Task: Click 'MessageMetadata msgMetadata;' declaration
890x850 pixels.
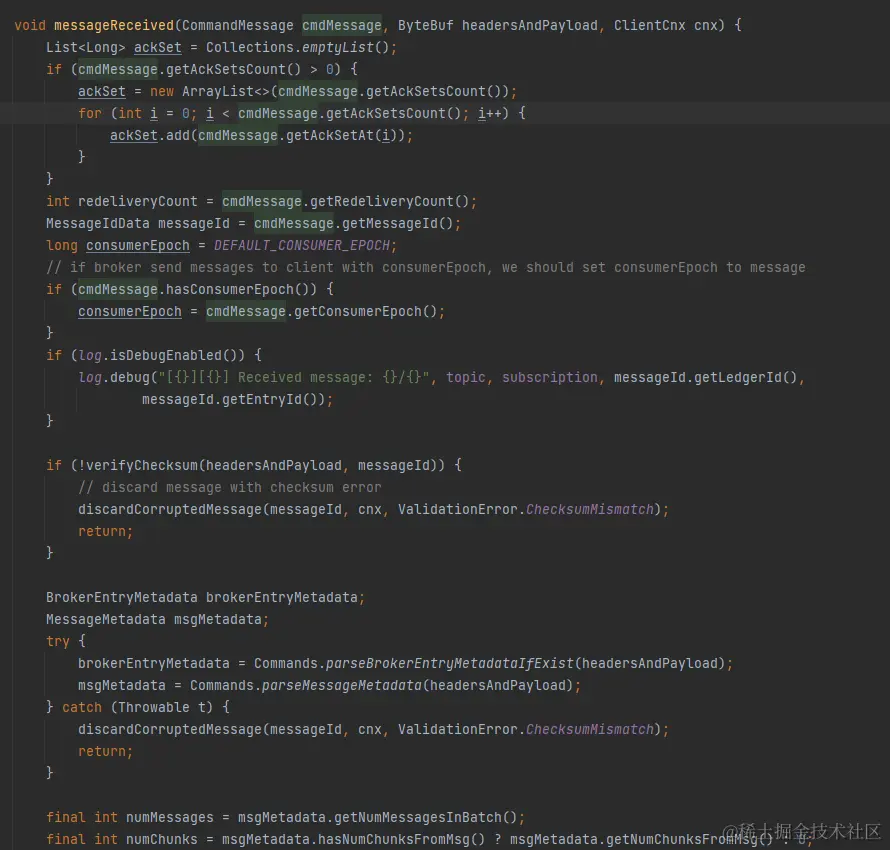Action: [x=157, y=620]
